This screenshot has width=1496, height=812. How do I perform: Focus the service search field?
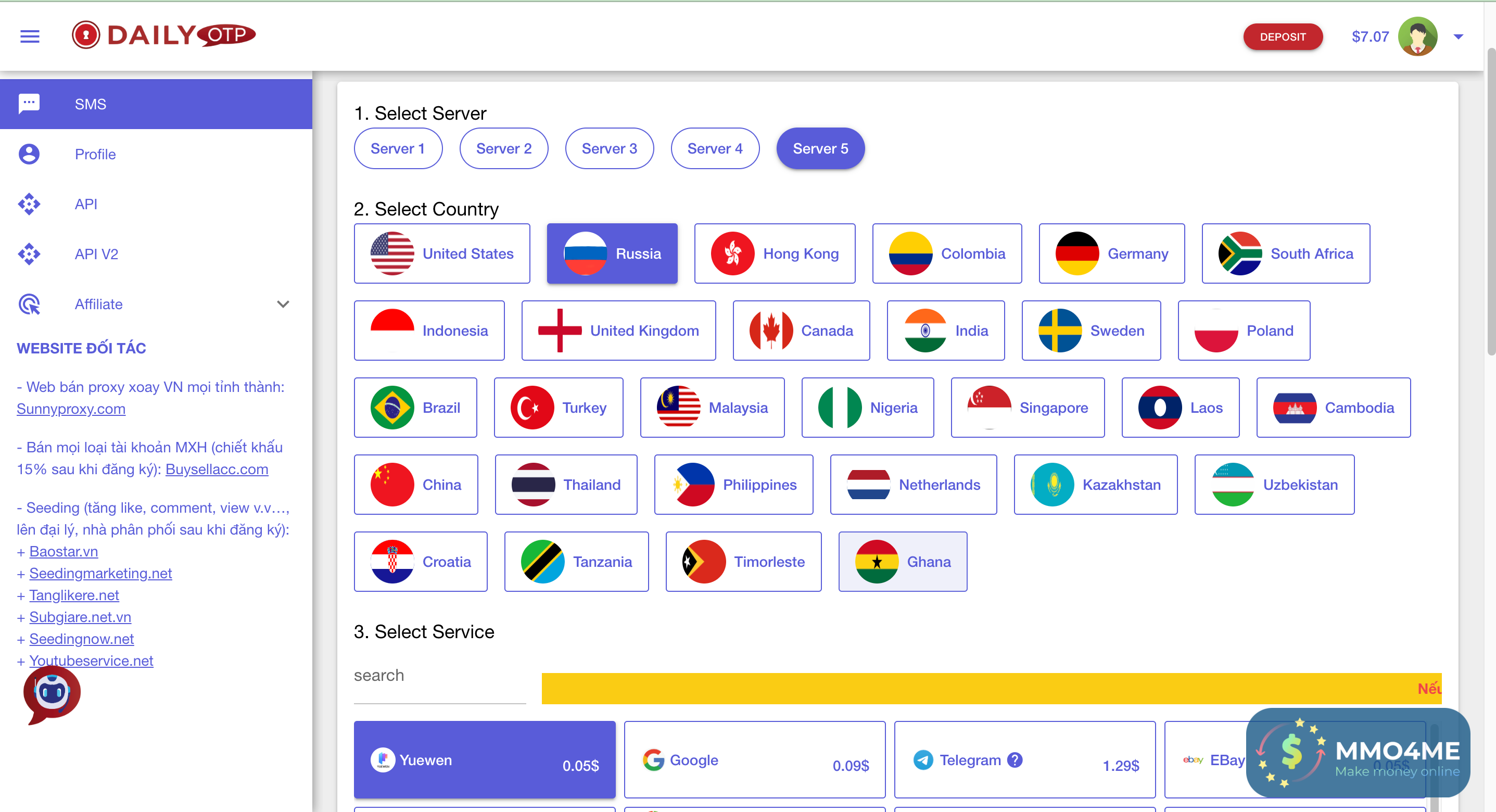440,676
